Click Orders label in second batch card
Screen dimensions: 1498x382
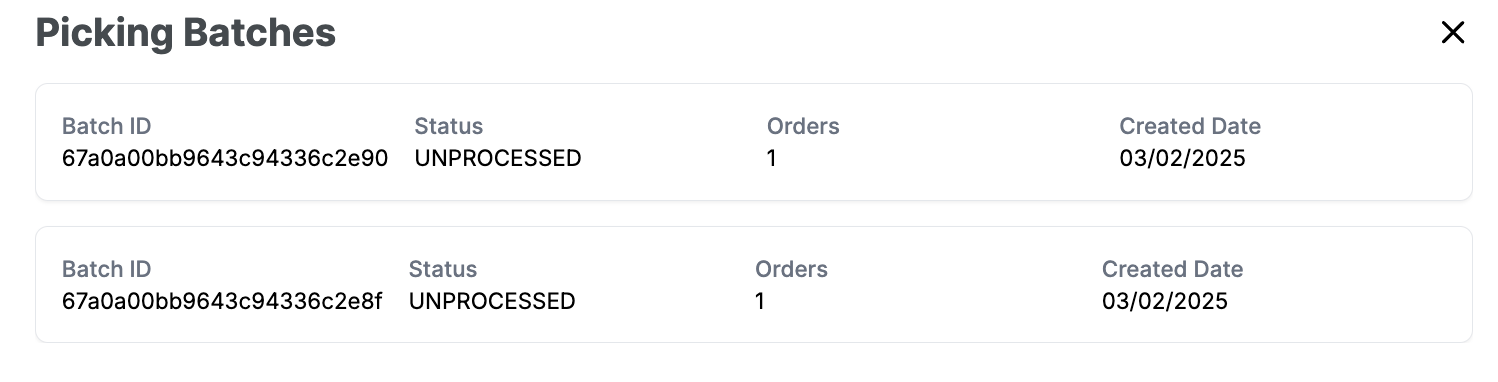(x=791, y=270)
